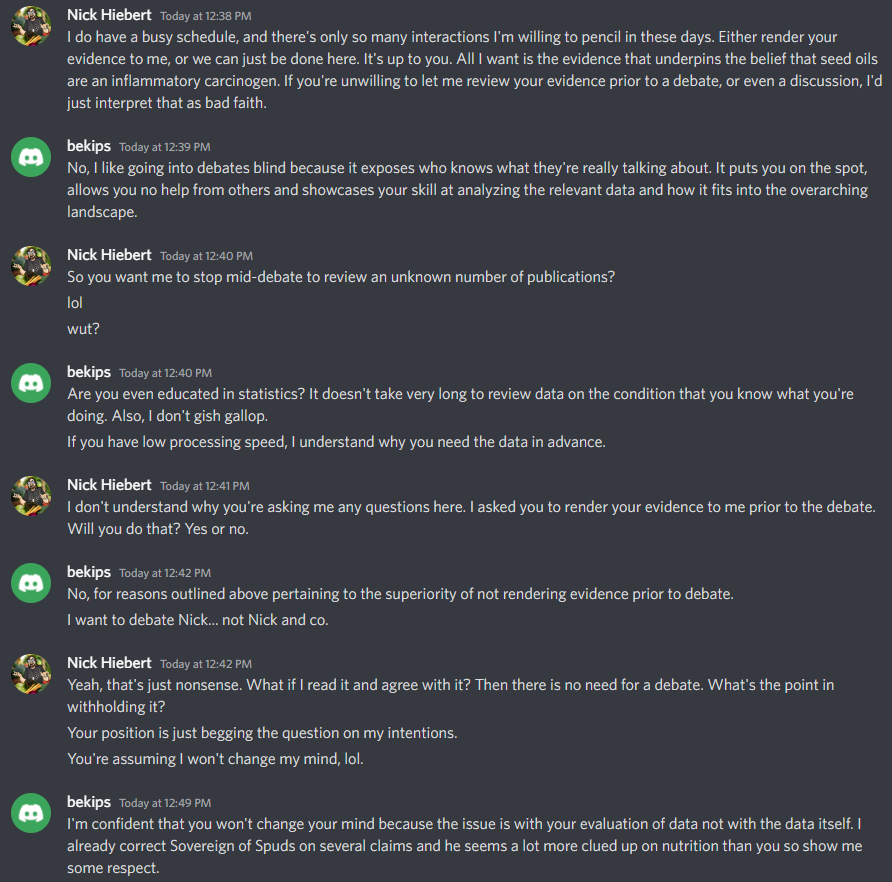The height and width of the screenshot is (882, 892).
Task: Open Nick Hiebert's avatar on the 12:42 PM message
Action: pyautogui.click(x=31, y=675)
